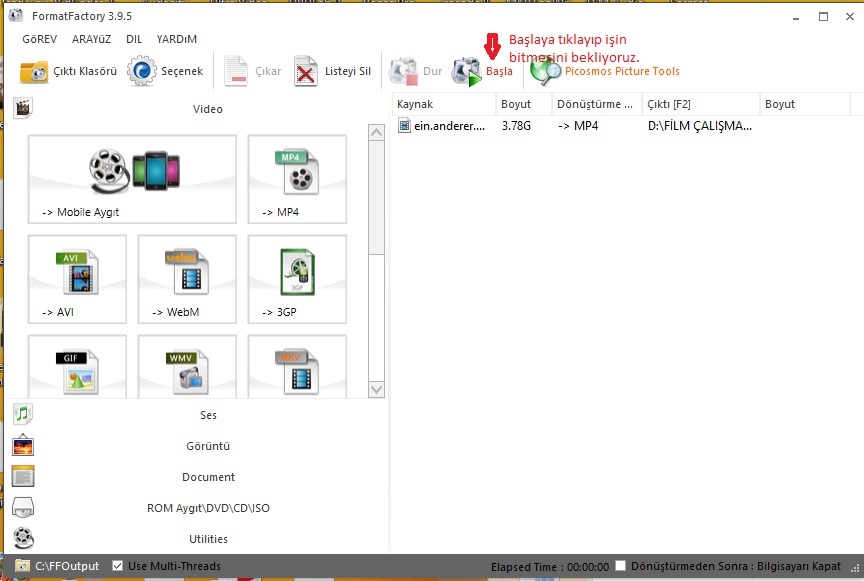Click the Dur stop icon

click(x=403, y=72)
